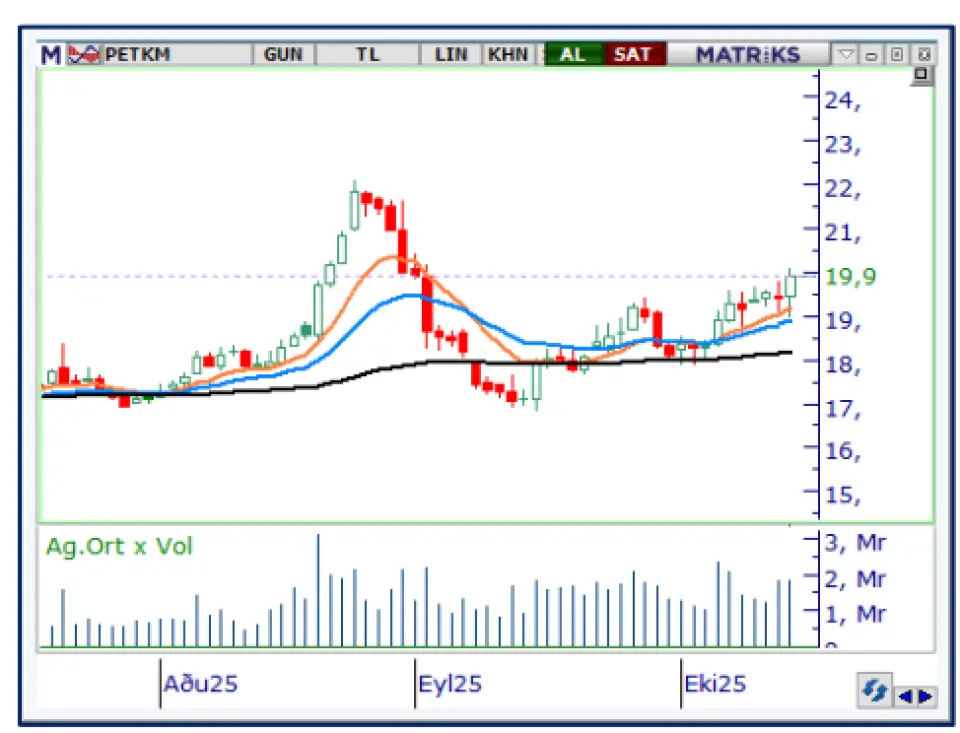Select the Ag.Ort x Vol indicator label
This screenshot has height=733, width=960.
[x=119, y=546]
